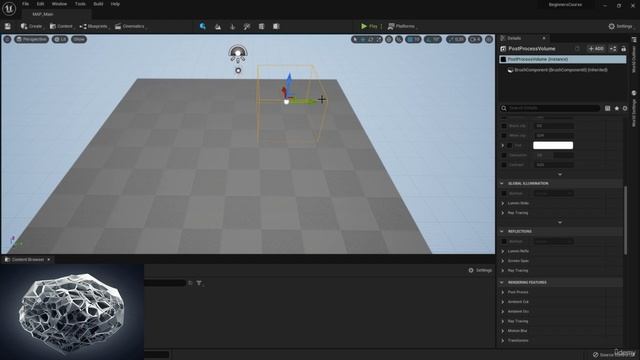Image resolution: width=640 pixels, height=360 pixels.
Task: Open the Build menu
Action: (98, 4)
